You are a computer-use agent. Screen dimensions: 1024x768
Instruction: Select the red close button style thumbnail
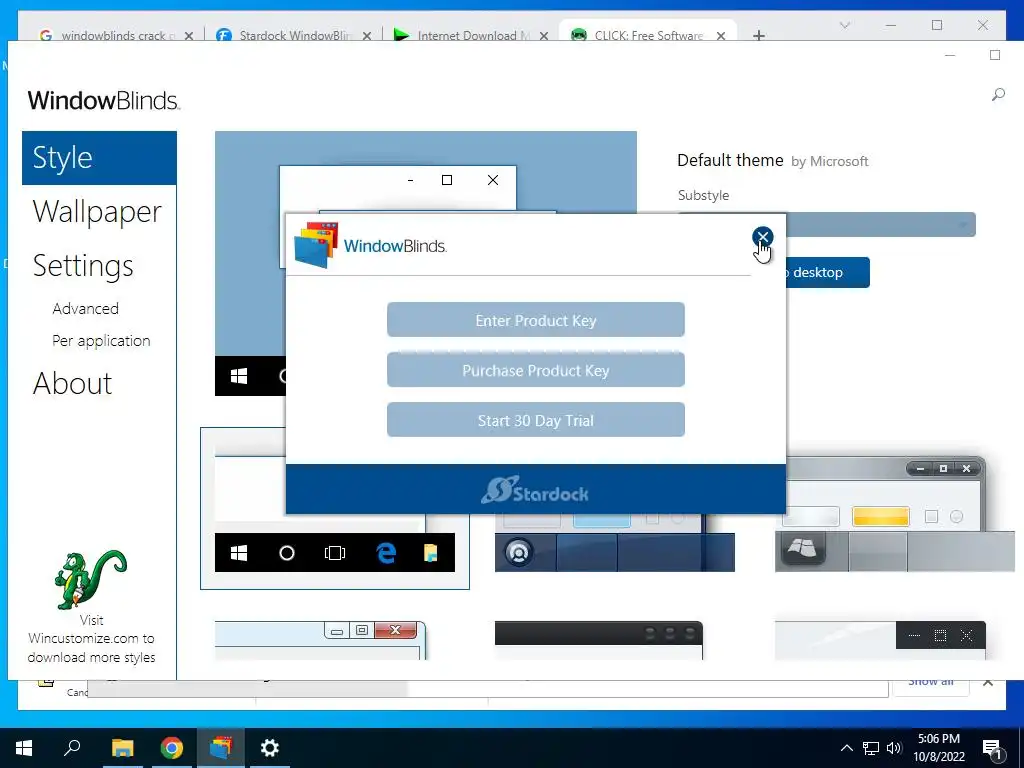321,640
